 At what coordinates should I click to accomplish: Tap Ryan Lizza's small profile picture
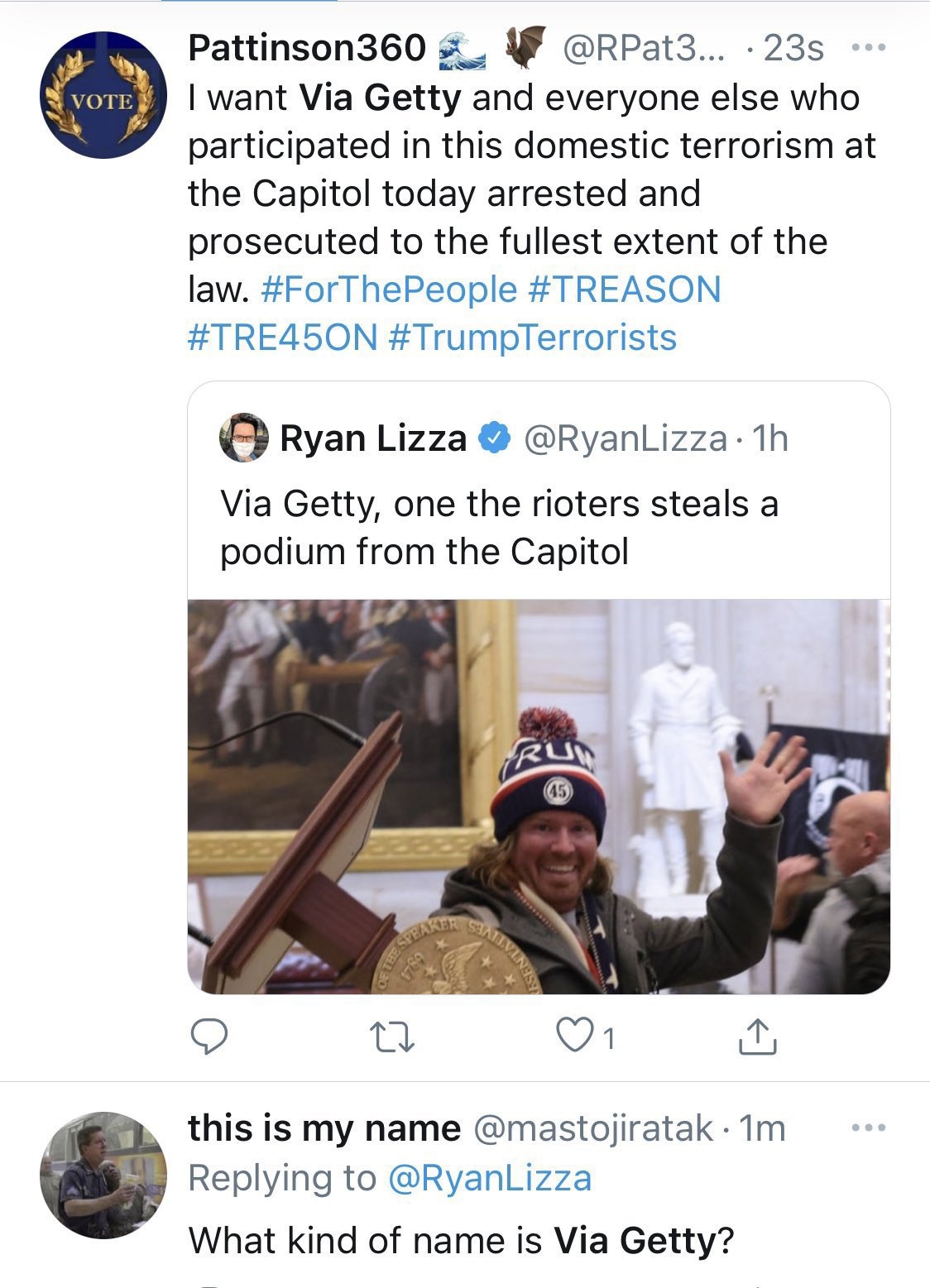244,438
